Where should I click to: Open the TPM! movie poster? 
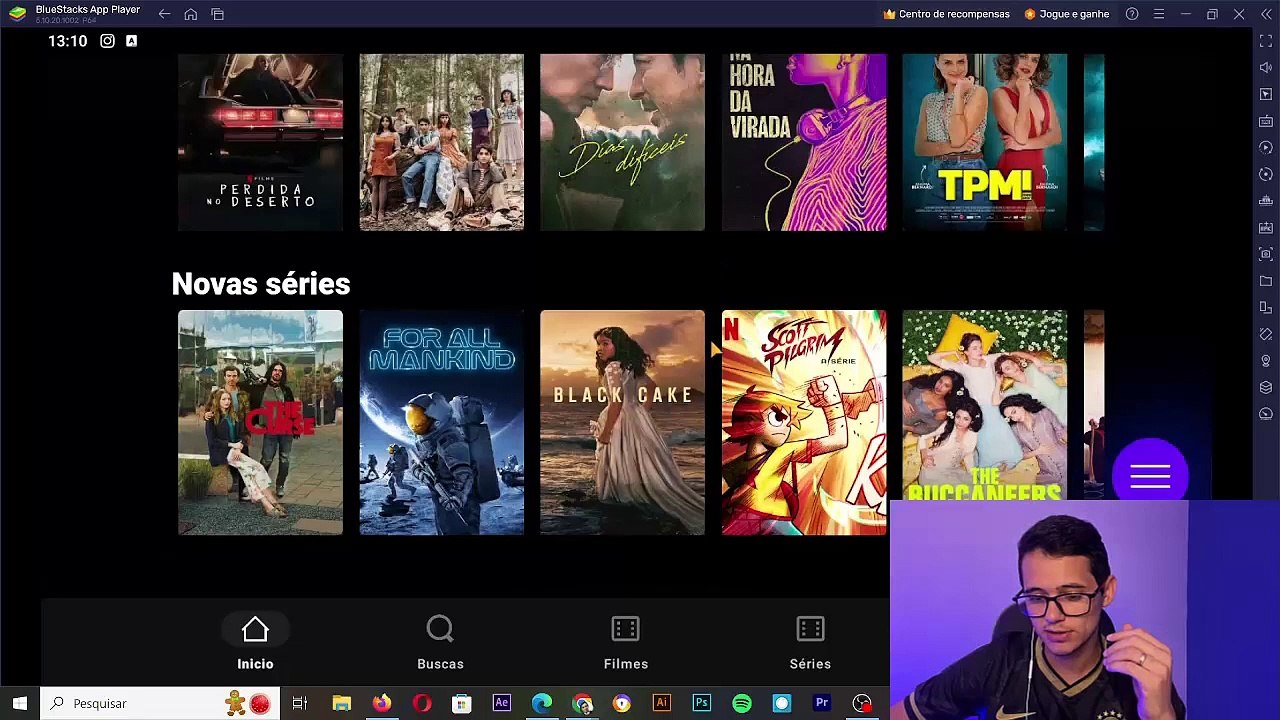(985, 142)
